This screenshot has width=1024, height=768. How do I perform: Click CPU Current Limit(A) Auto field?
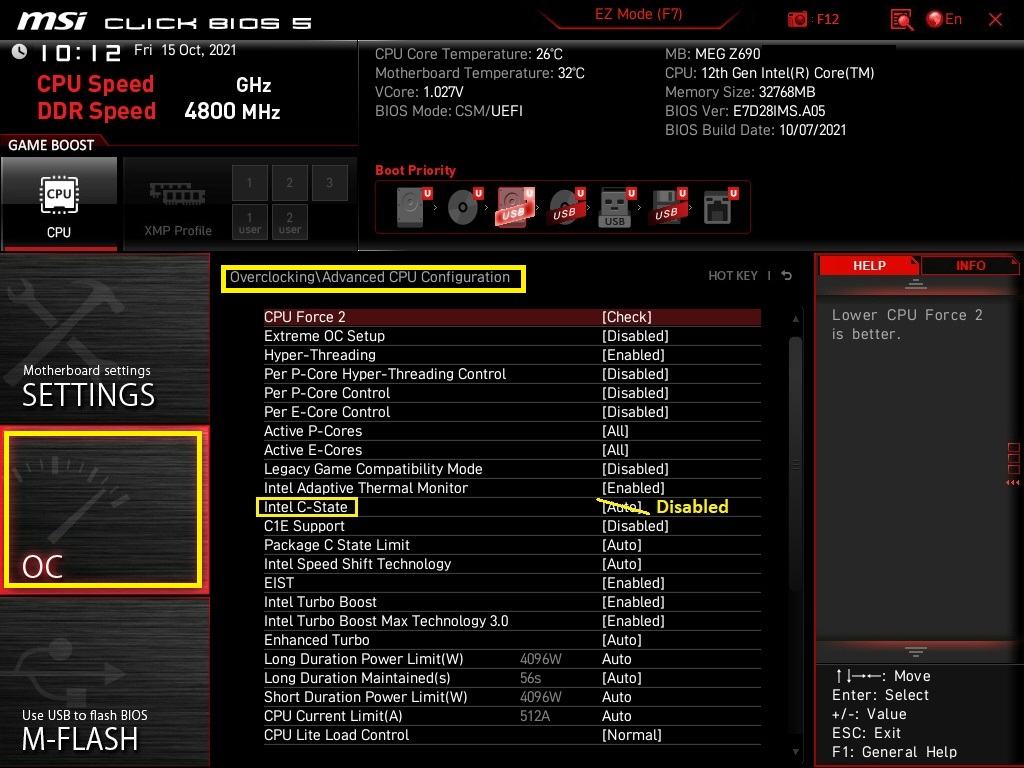point(616,715)
